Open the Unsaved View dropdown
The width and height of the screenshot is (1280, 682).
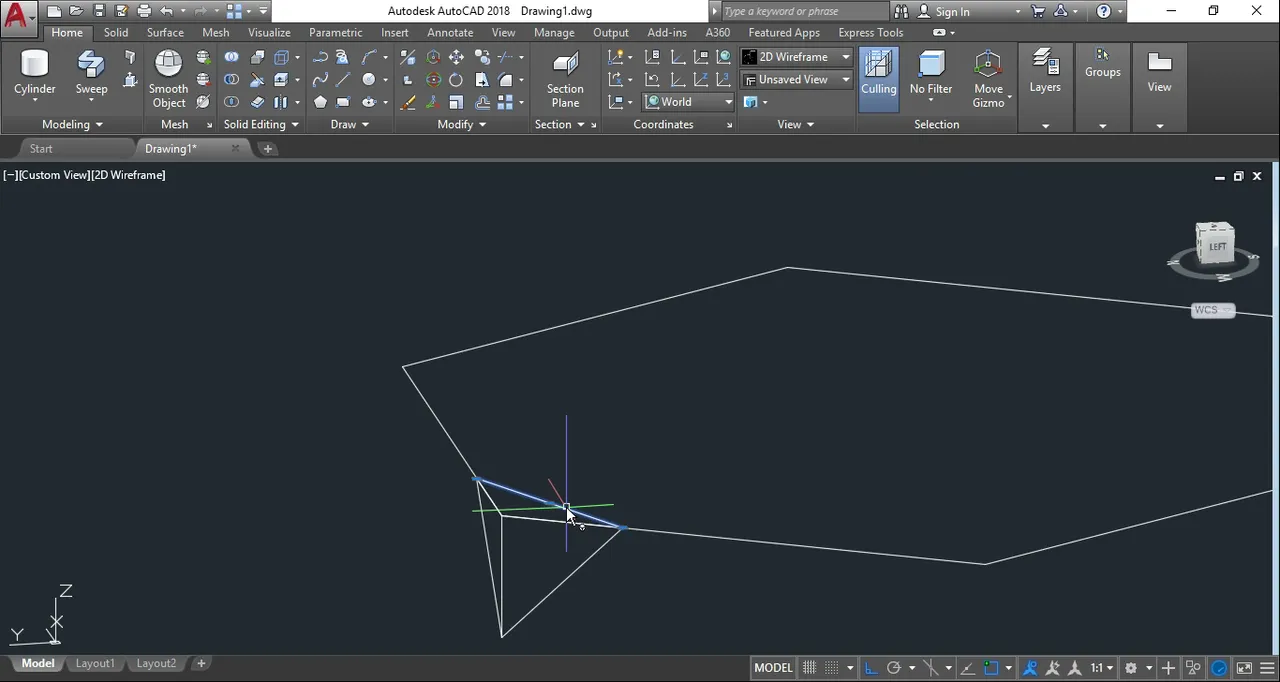(796, 79)
